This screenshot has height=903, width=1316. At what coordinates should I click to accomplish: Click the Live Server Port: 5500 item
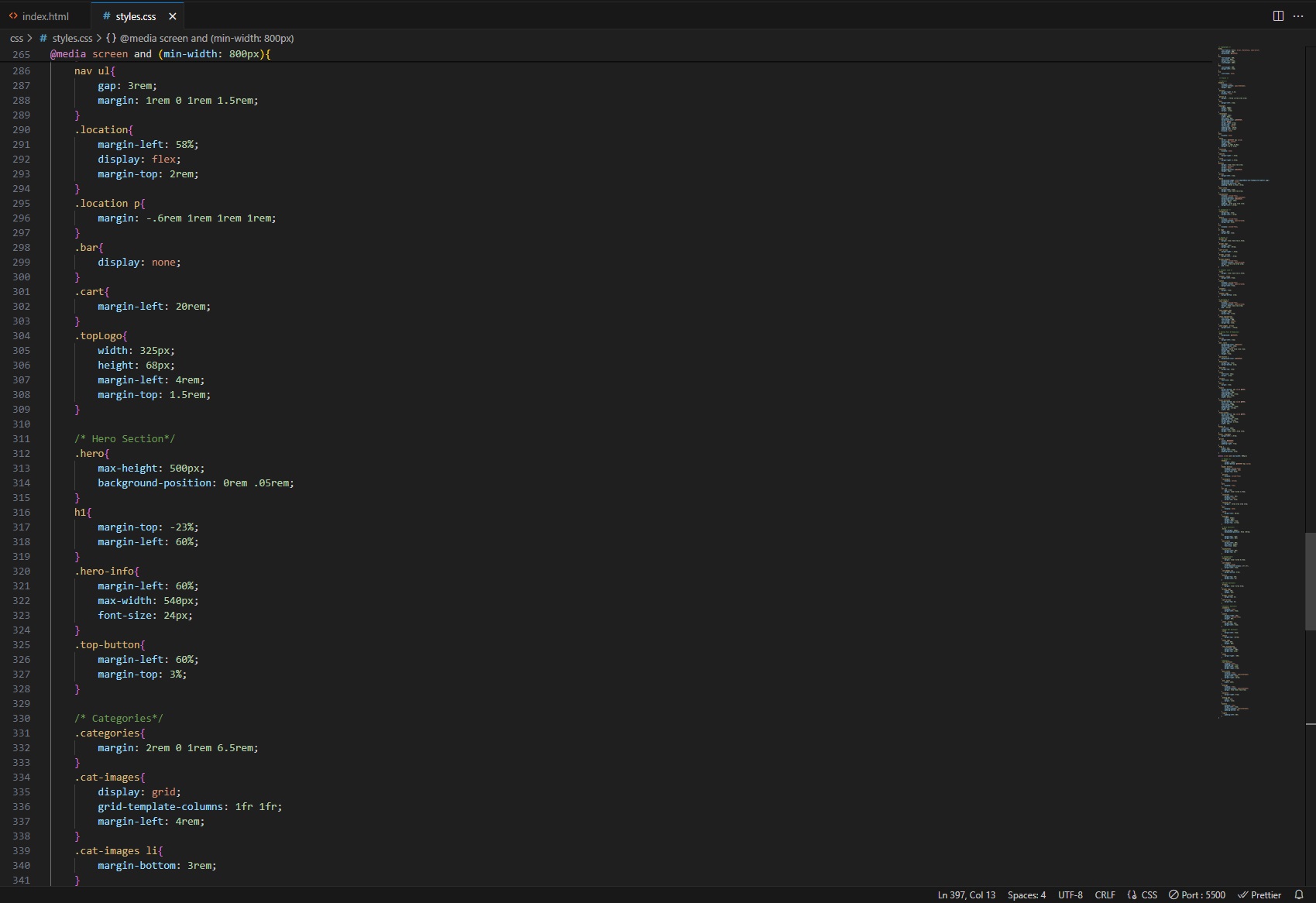tap(1197, 894)
